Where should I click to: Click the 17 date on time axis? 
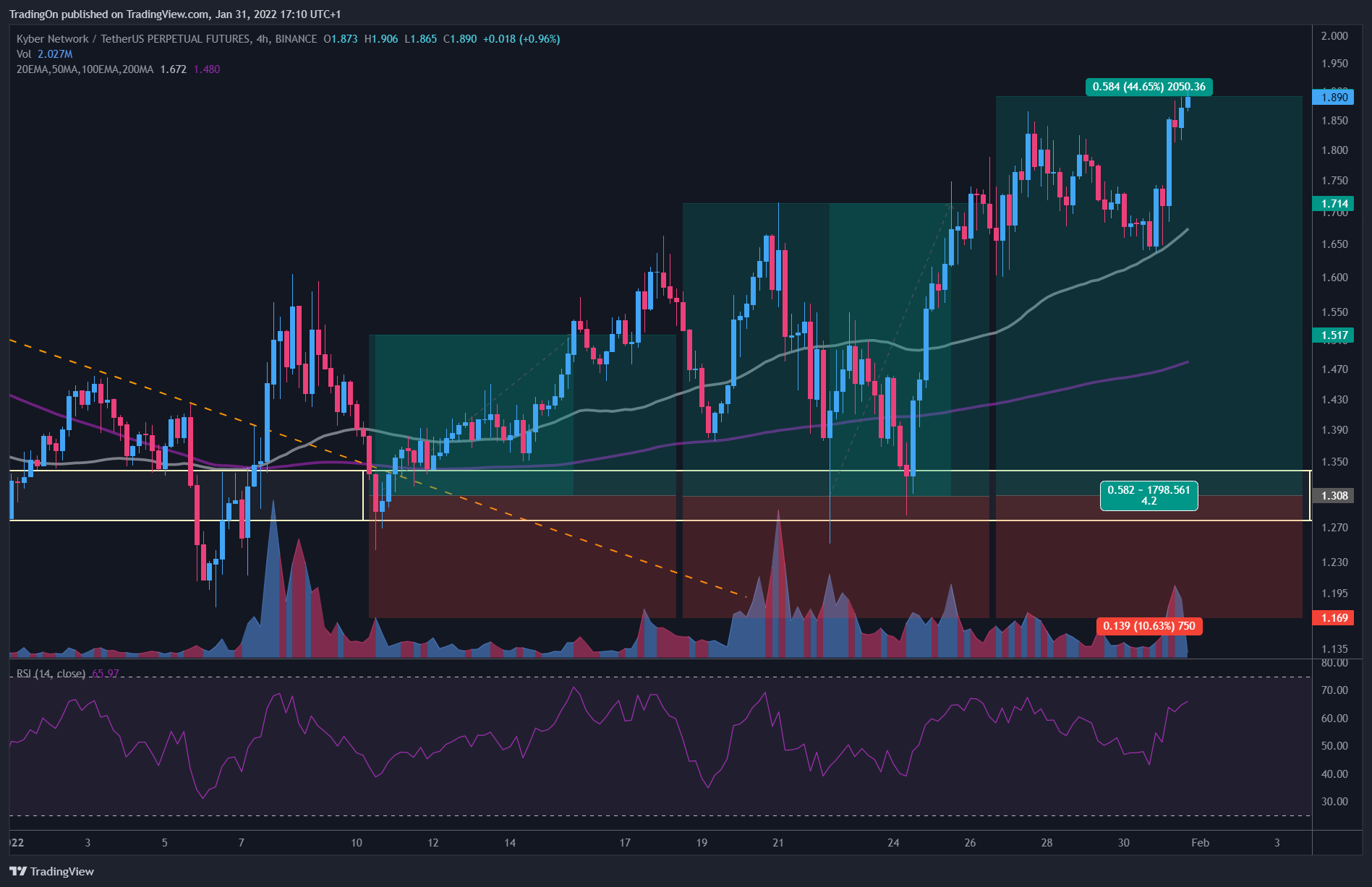pos(625,843)
